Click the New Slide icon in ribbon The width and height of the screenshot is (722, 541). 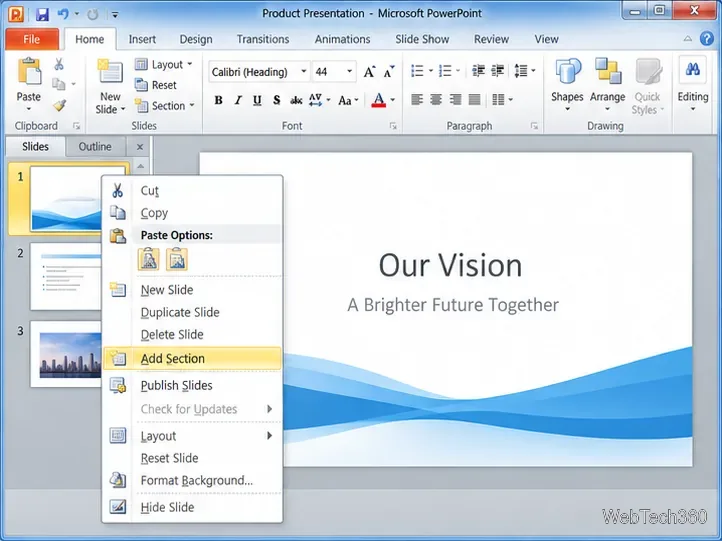point(110,71)
